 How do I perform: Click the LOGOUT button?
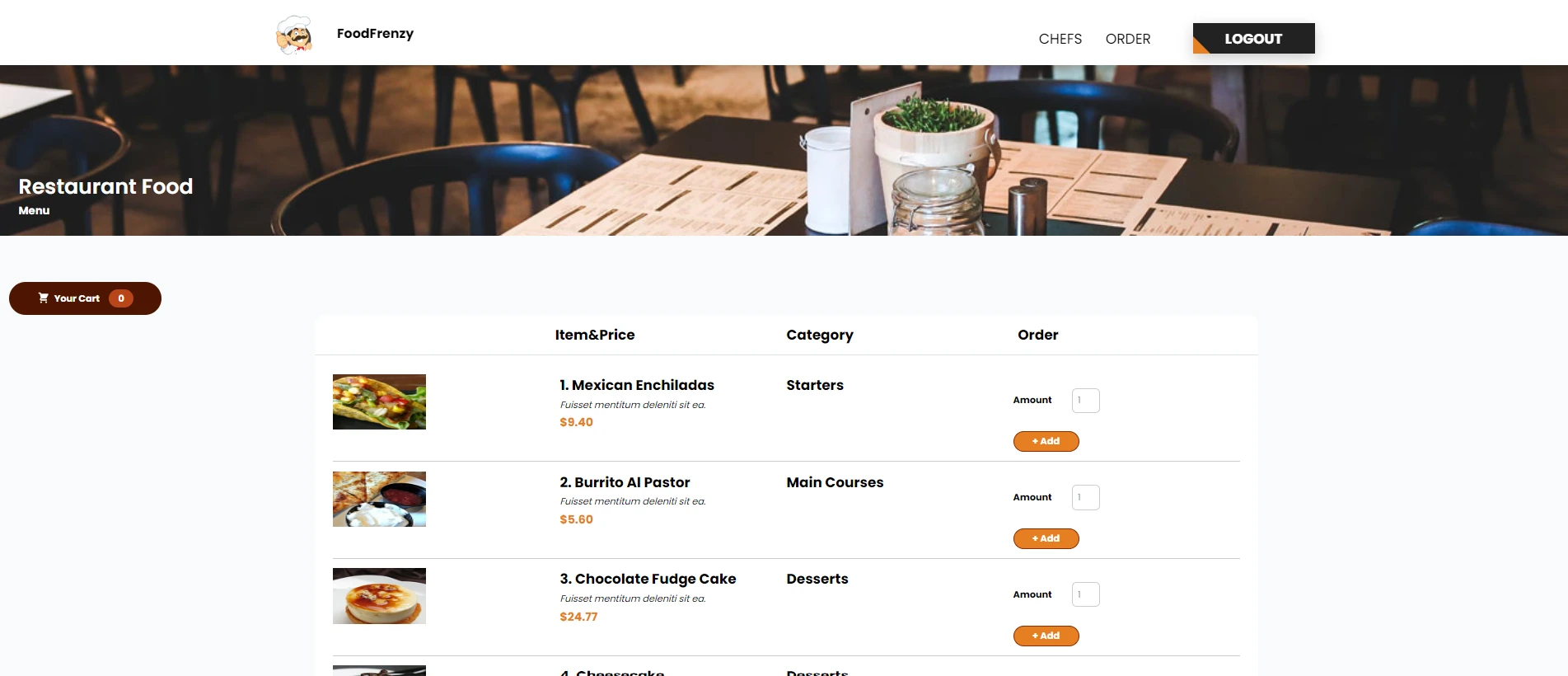[1253, 39]
